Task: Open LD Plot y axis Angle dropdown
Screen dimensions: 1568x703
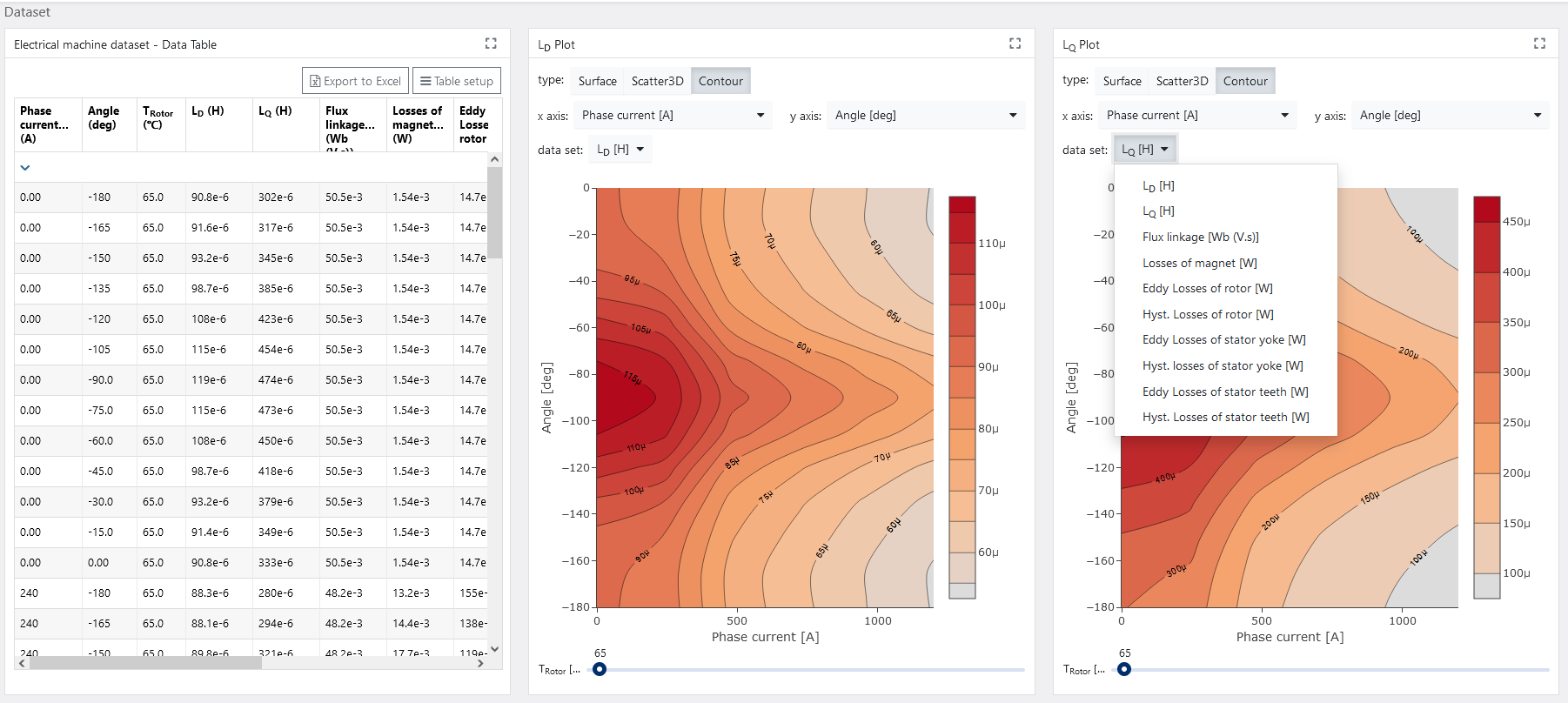Action: tap(926, 115)
